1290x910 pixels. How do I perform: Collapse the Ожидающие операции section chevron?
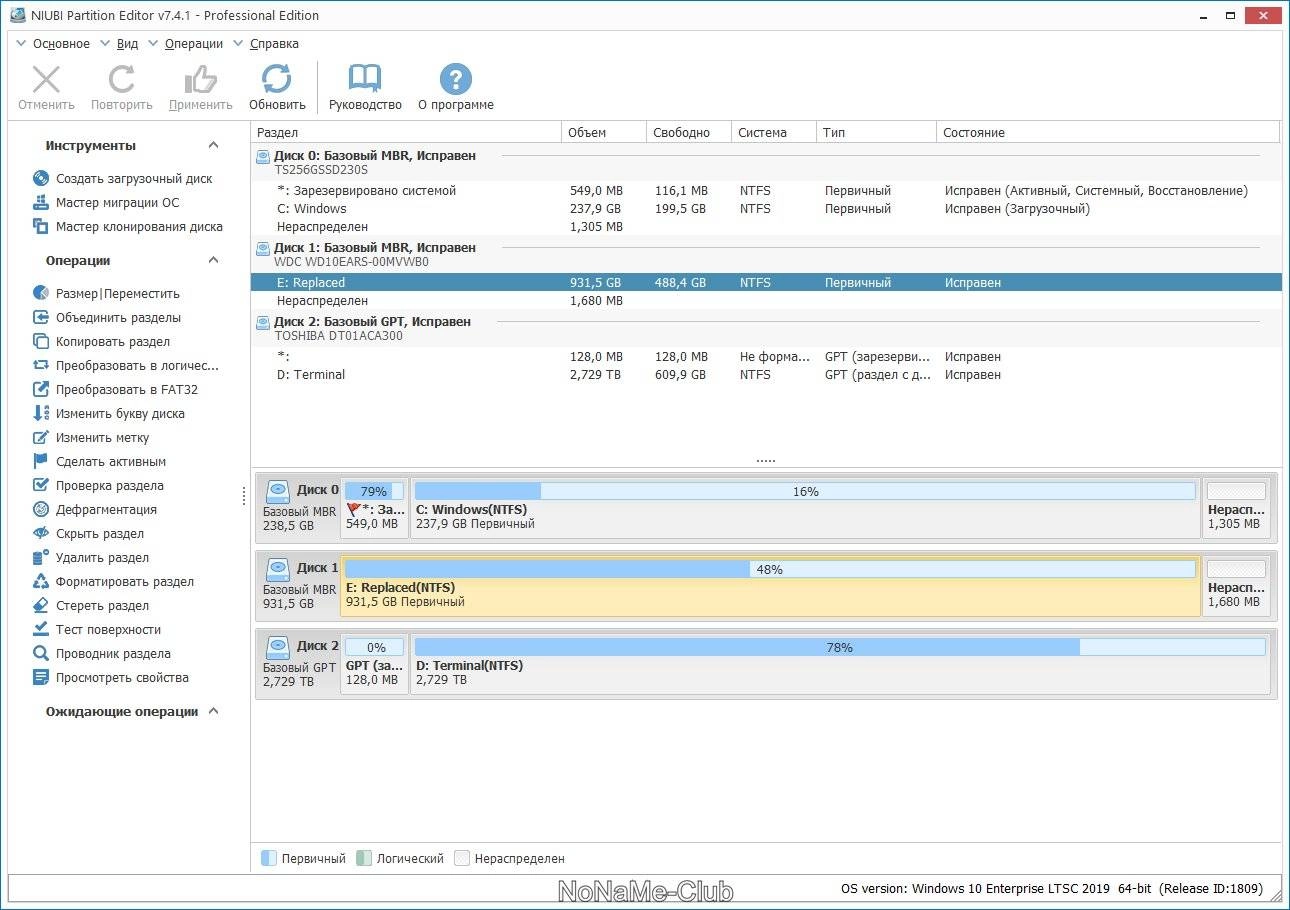[x=213, y=712]
